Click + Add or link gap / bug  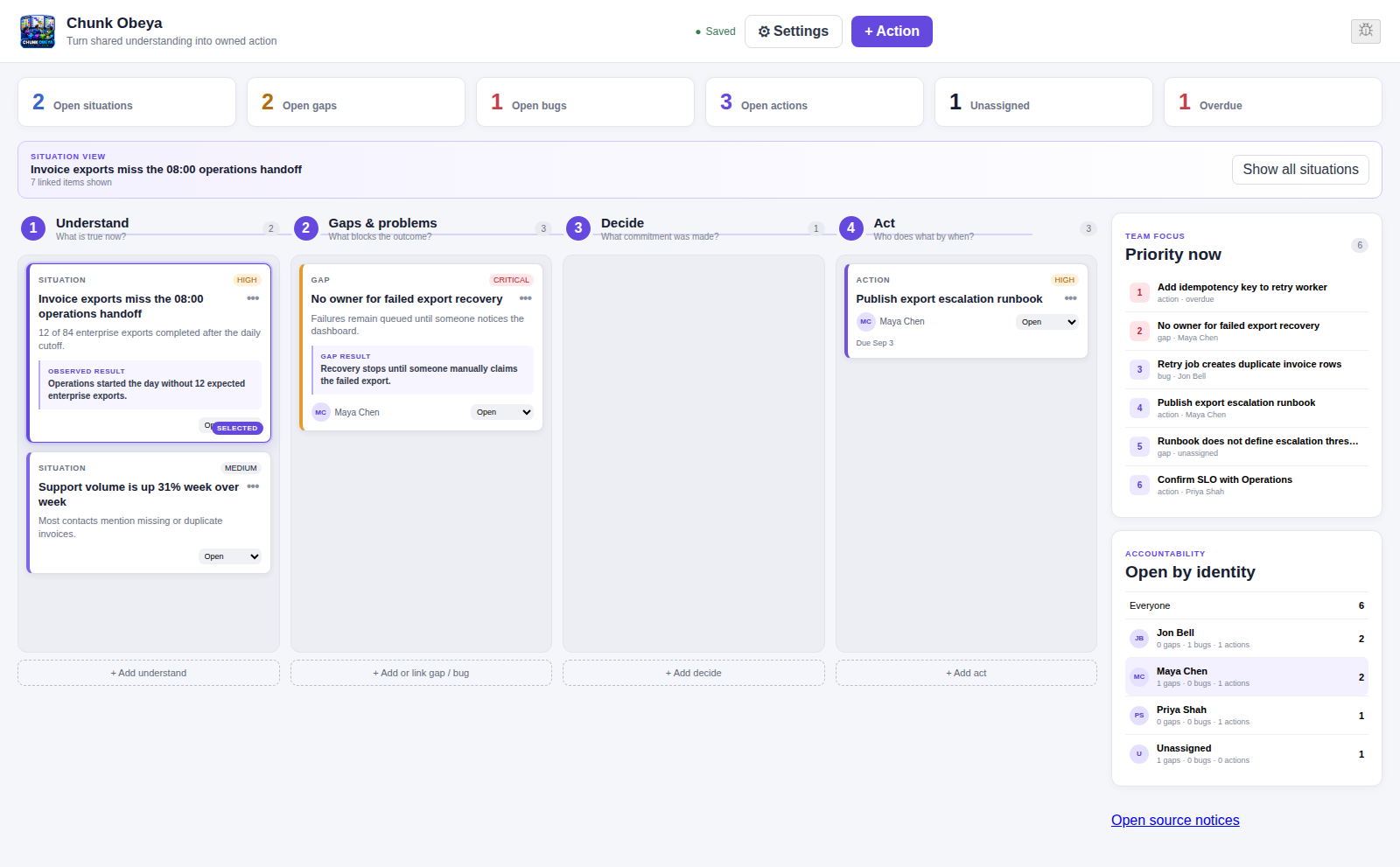click(x=421, y=673)
